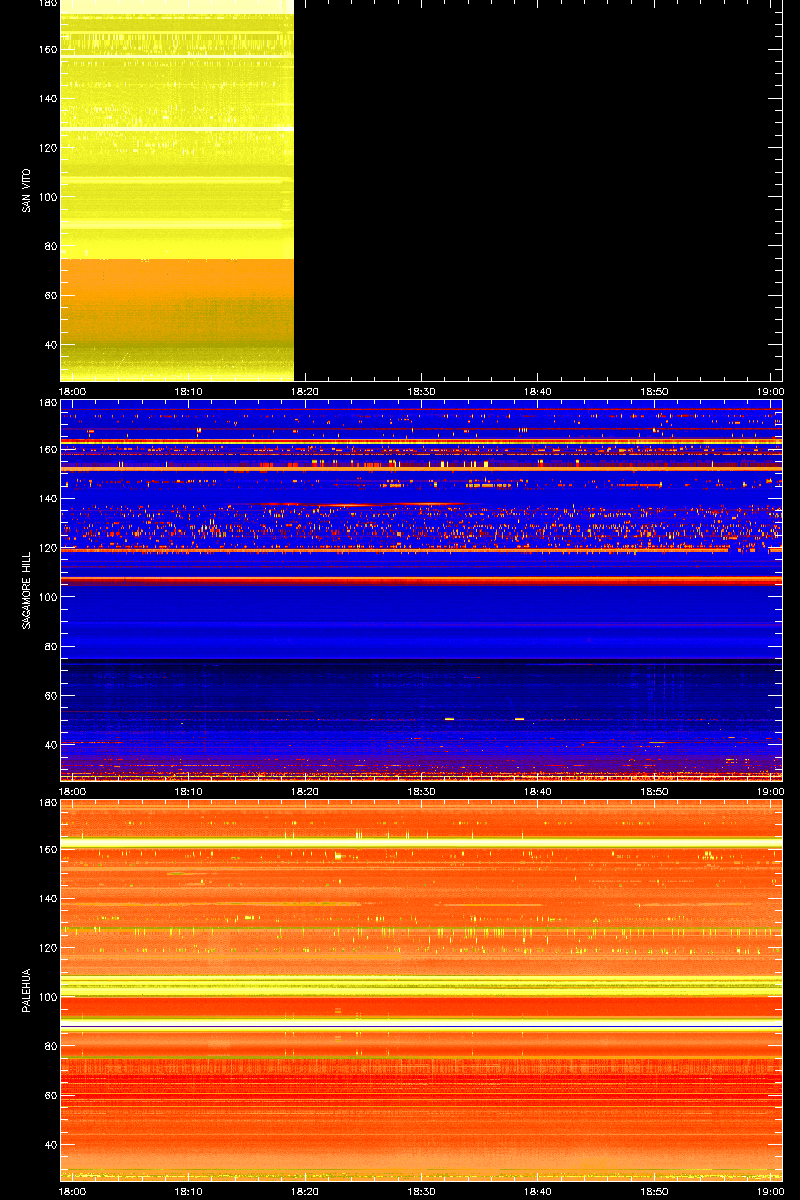Click the 140 frequency tick on San Vito axis
800x1200 pixels.
pos(47,98)
